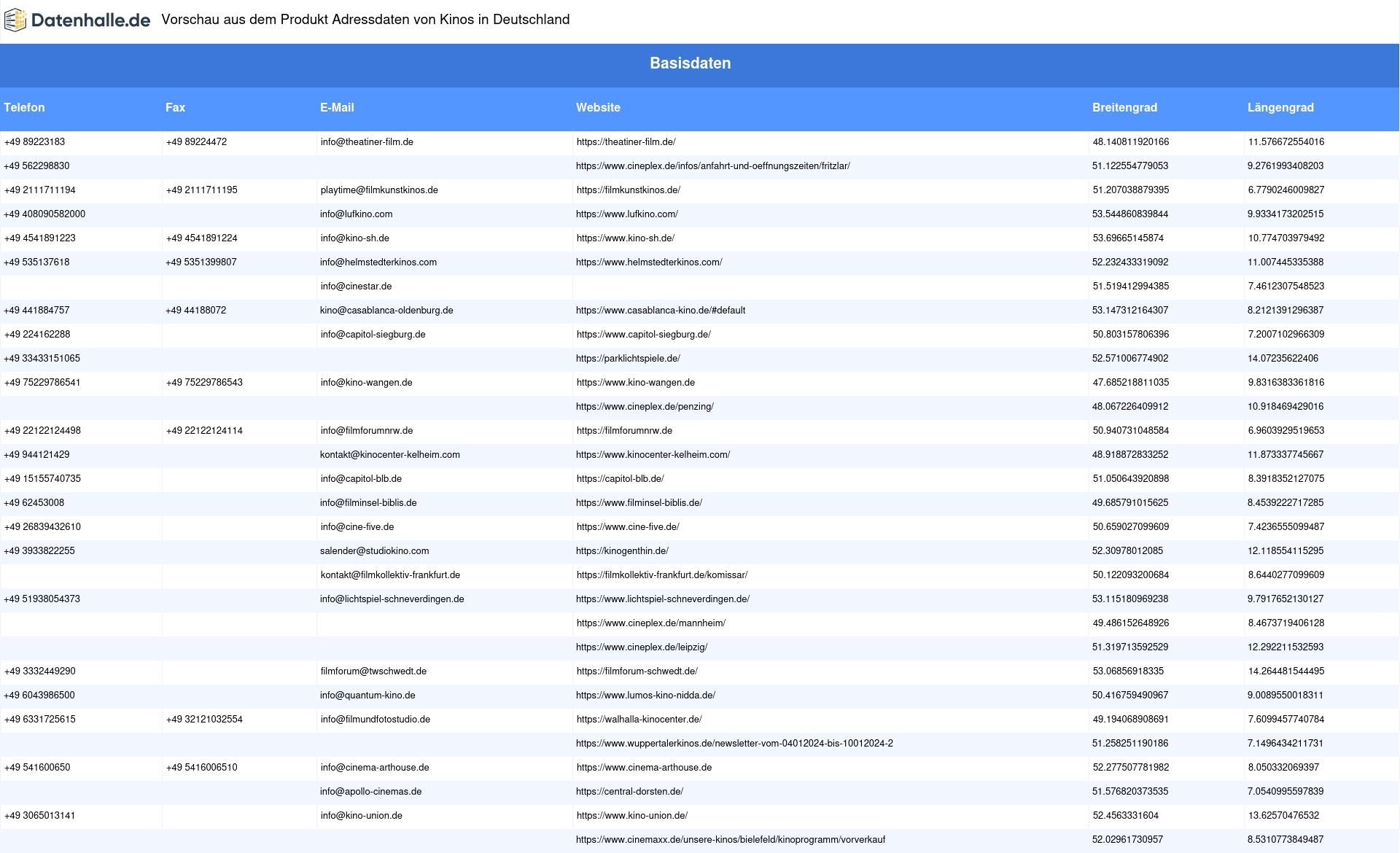Screen dimensions: 1400x853
Task: Open https://filmkunstkinos.de/ website entry
Action: click(x=629, y=190)
